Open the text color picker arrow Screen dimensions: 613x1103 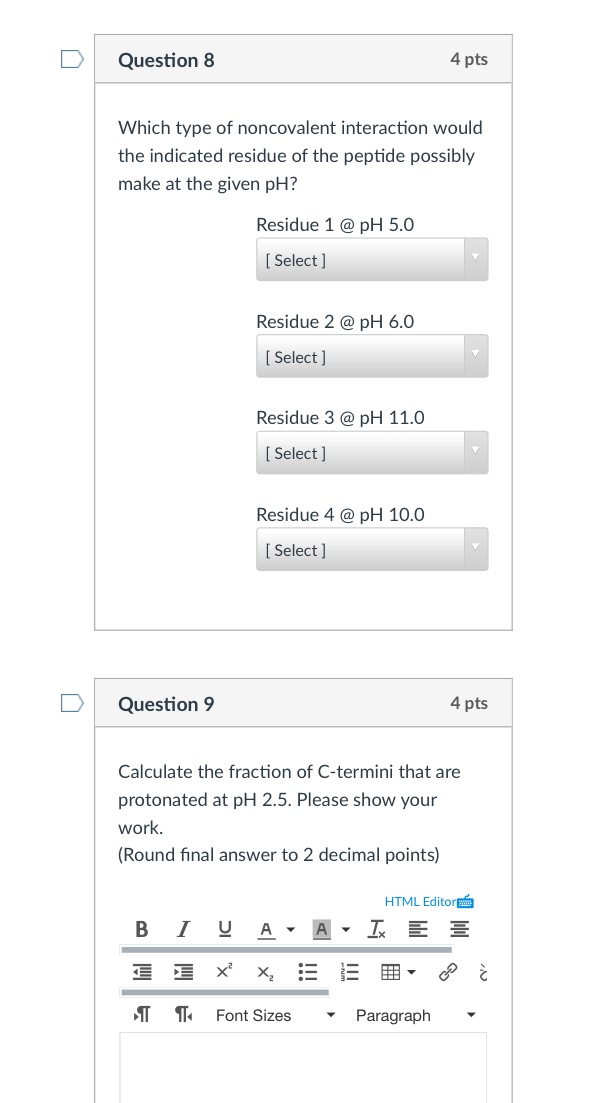290,930
